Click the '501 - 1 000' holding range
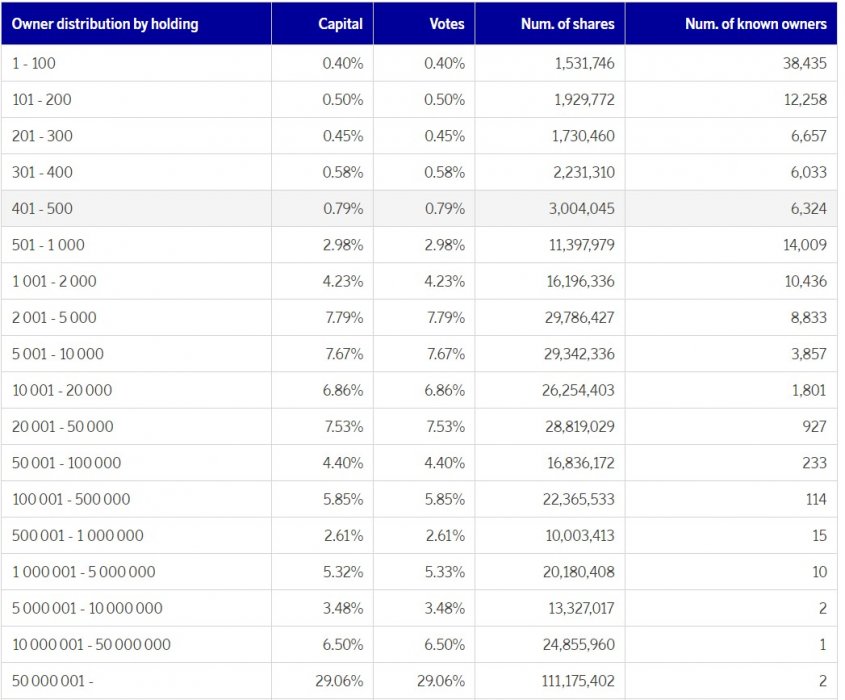 click(x=48, y=245)
